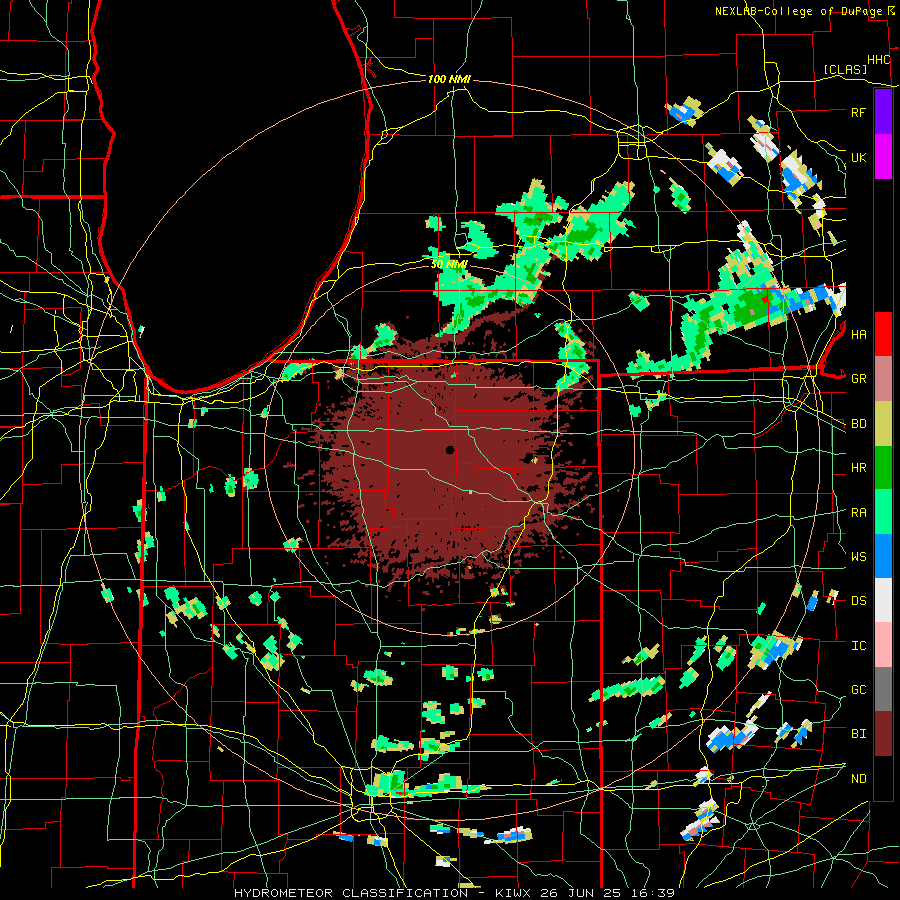Click the DS white legend swatch
900x900 pixels.
883,600
